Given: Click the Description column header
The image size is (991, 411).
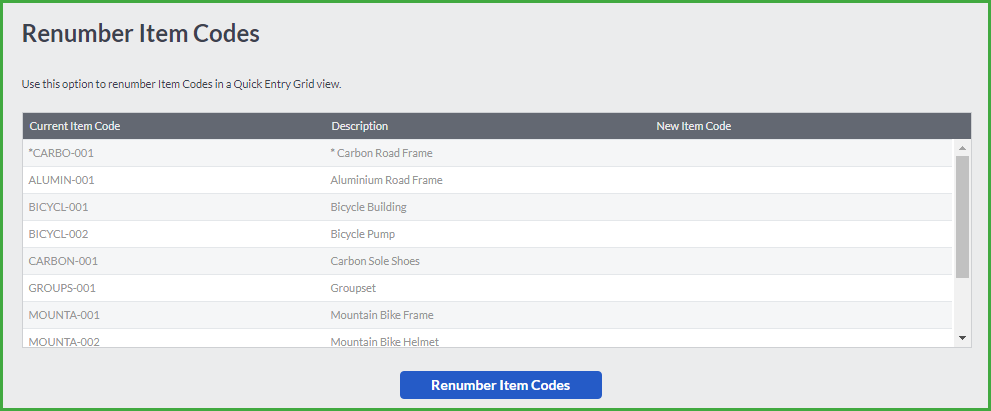Looking at the screenshot, I should (360, 126).
